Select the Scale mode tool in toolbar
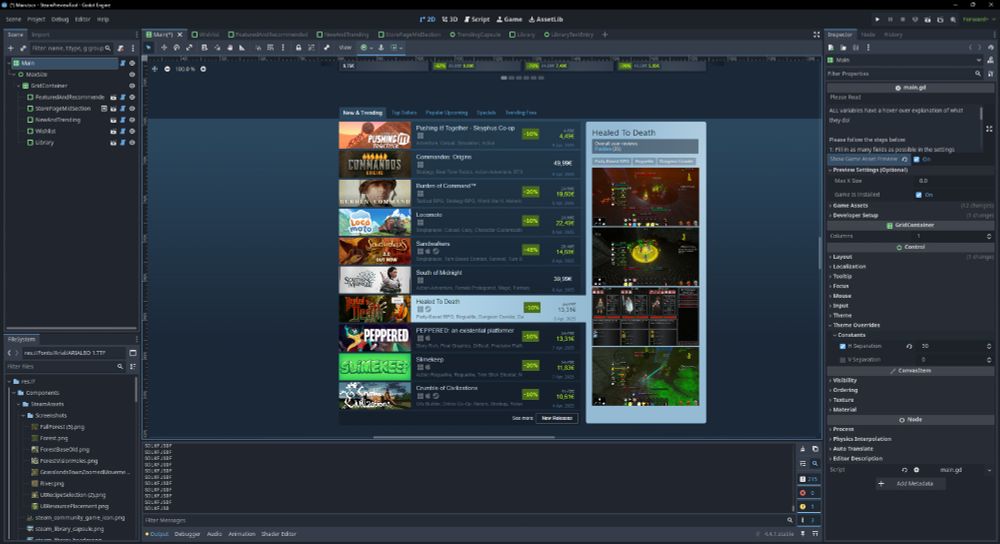This screenshot has width=1000, height=544. pyautogui.click(x=189, y=47)
